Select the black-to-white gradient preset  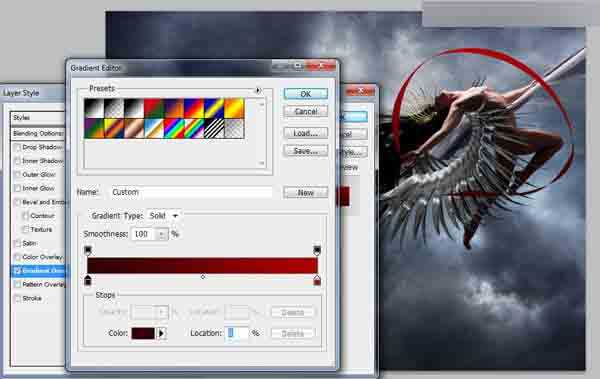click(x=94, y=108)
